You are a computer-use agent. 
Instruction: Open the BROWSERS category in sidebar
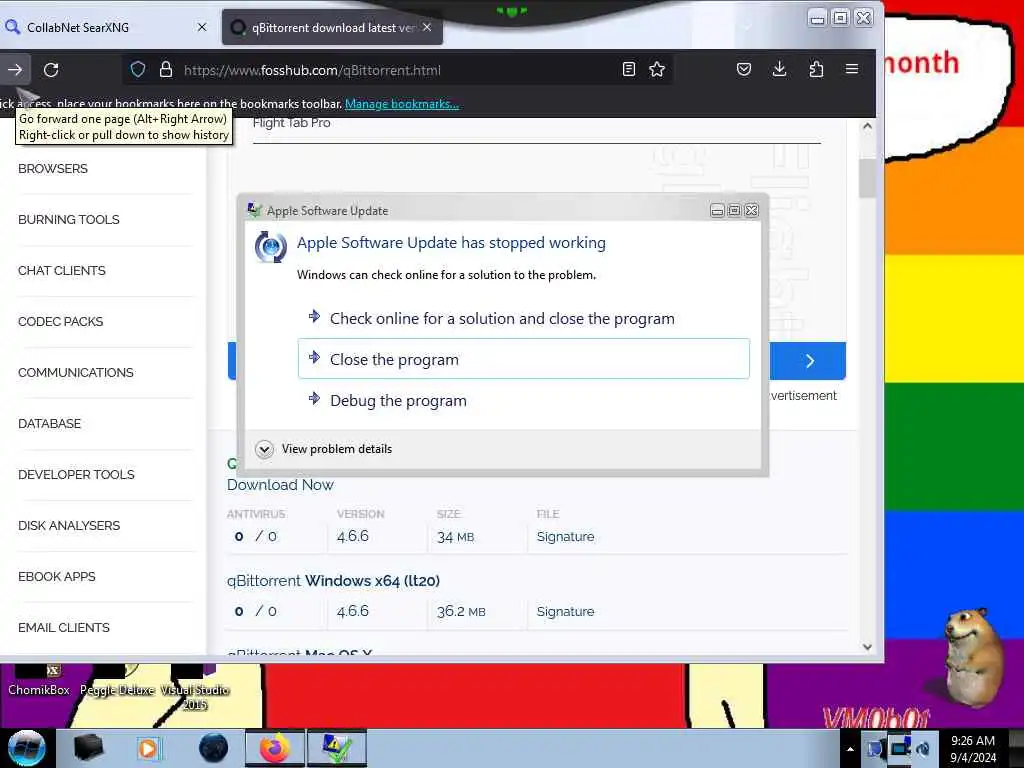[53, 168]
